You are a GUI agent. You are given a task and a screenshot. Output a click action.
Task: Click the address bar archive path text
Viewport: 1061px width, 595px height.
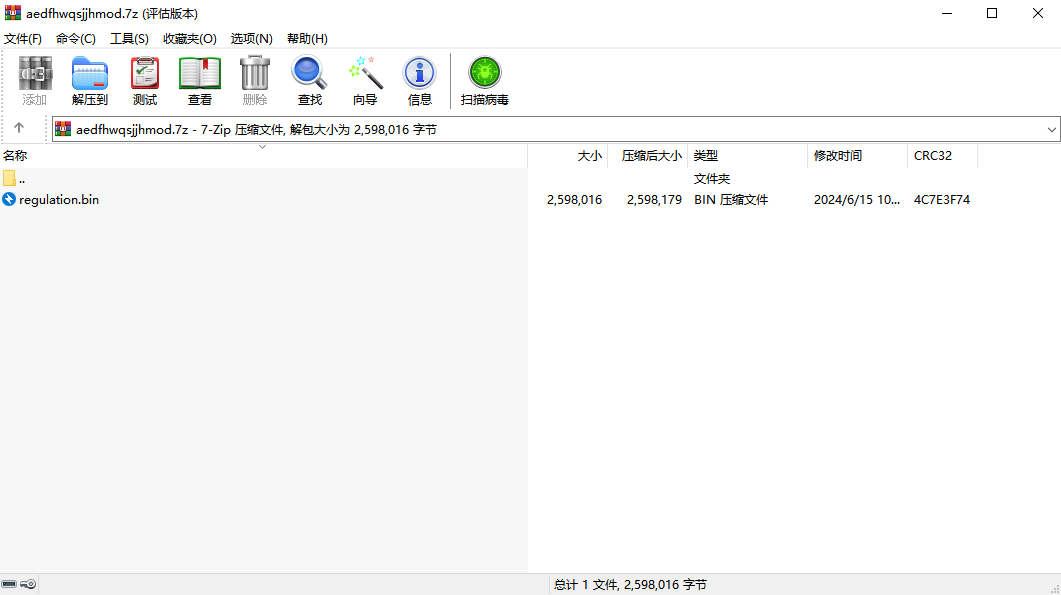pyautogui.click(x=256, y=129)
